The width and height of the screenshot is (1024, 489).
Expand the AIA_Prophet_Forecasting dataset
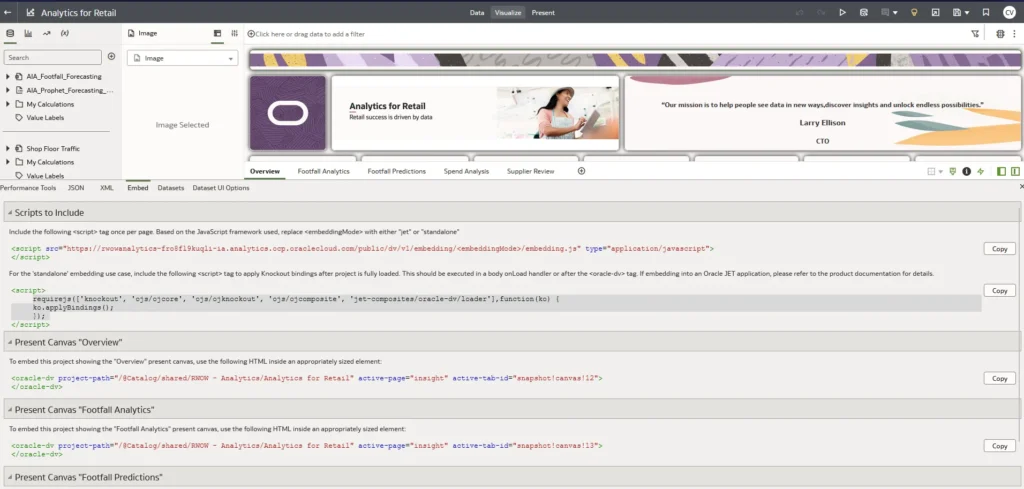pyautogui.click(x=8, y=90)
